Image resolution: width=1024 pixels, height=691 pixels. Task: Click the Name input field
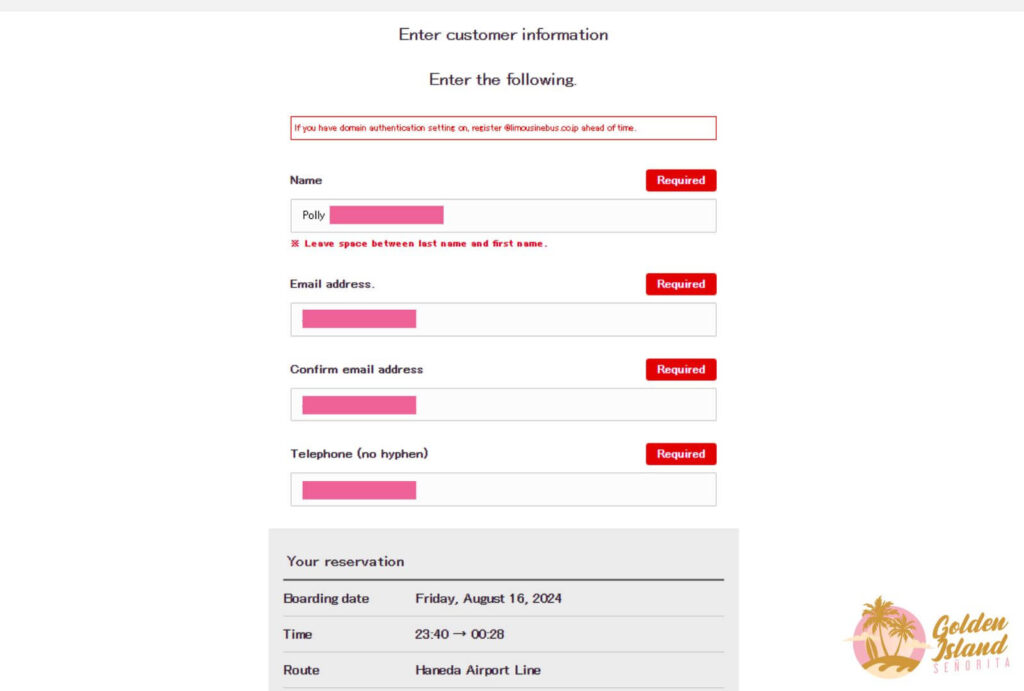pos(560,216)
